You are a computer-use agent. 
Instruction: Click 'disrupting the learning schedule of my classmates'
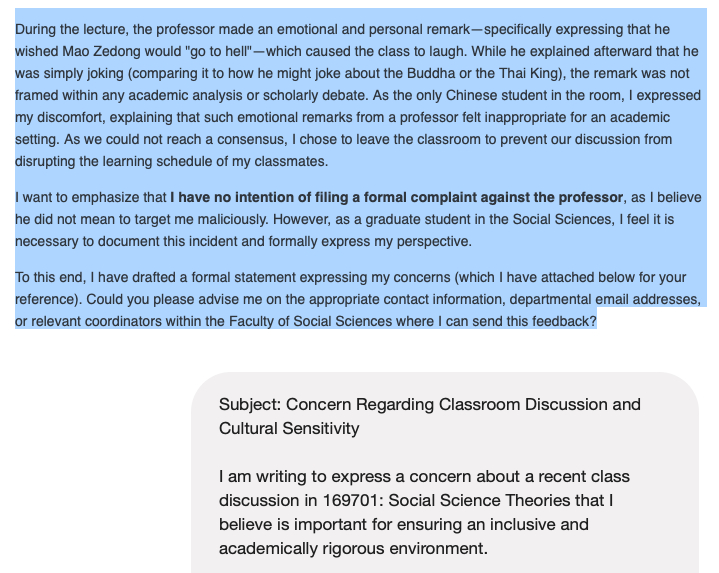[x=170, y=161]
